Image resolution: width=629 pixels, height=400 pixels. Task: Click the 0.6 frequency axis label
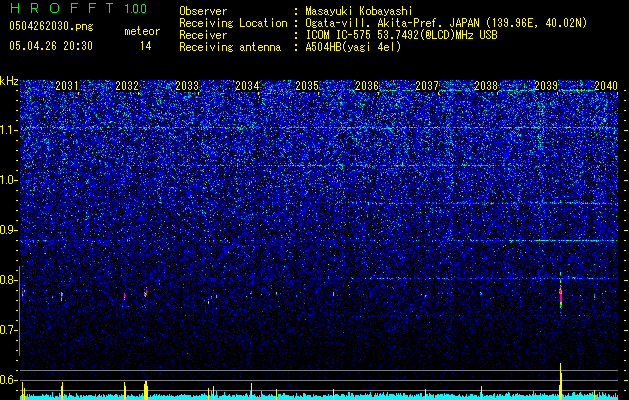click(9, 380)
